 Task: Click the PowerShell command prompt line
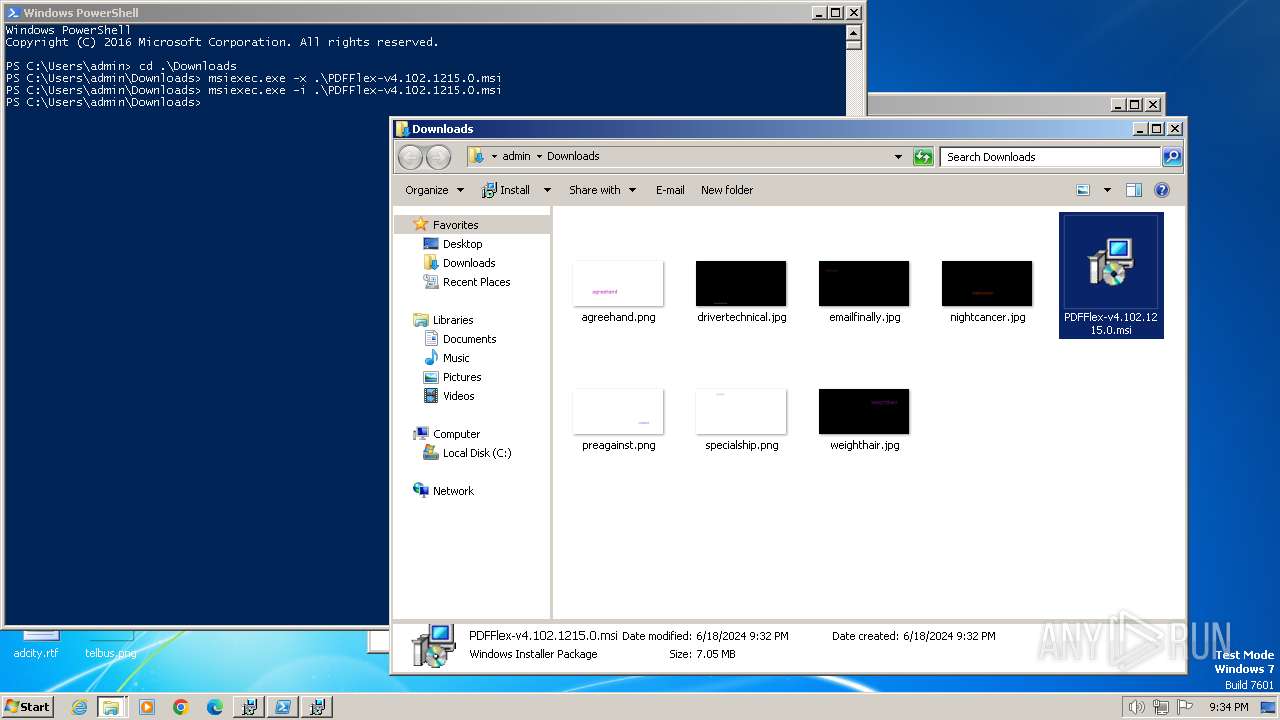click(x=103, y=102)
